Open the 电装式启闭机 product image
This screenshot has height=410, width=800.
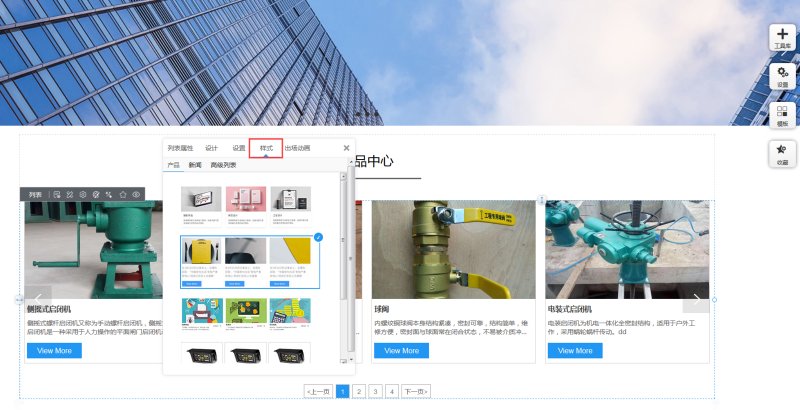pos(628,249)
